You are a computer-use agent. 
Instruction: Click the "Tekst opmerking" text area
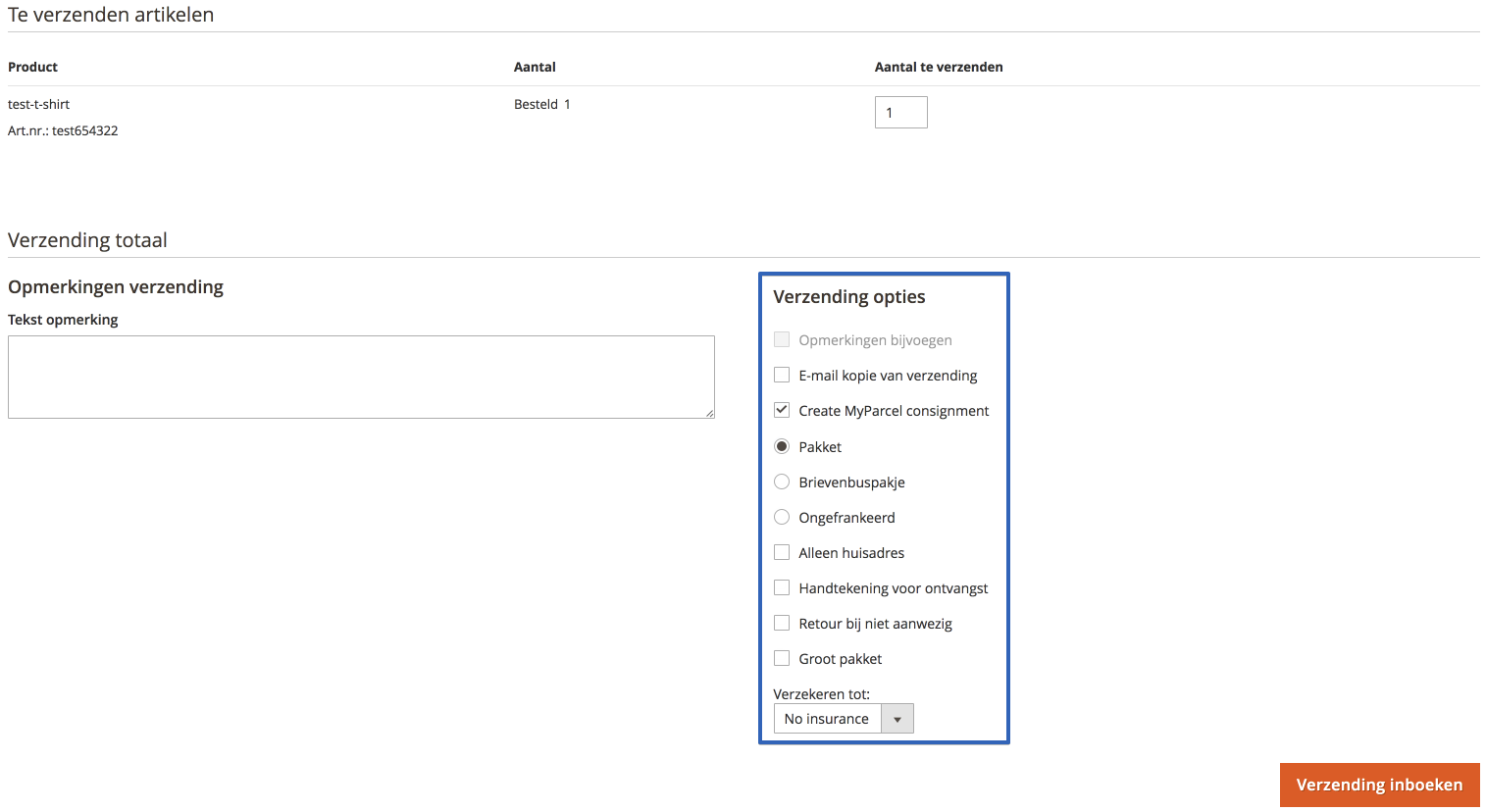pyautogui.click(x=361, y=377)
